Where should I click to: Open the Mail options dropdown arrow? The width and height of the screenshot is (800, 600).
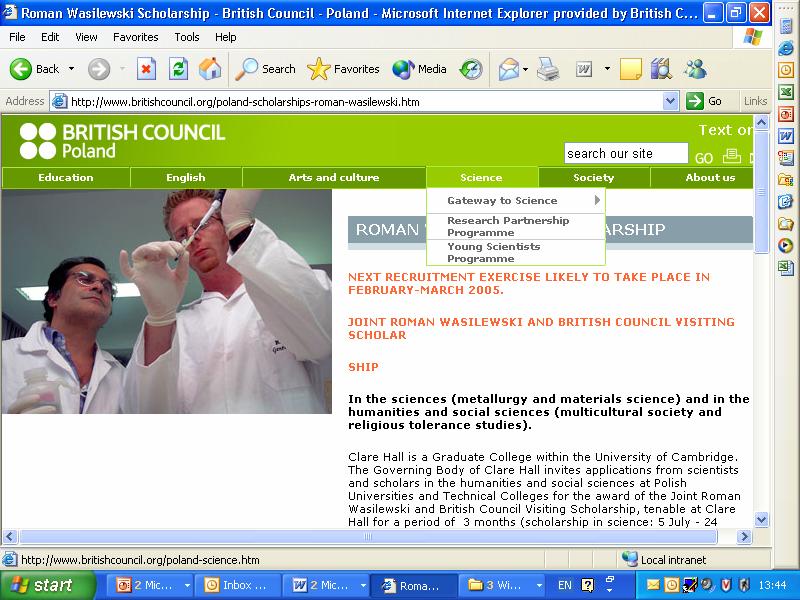tap(526, 69)
